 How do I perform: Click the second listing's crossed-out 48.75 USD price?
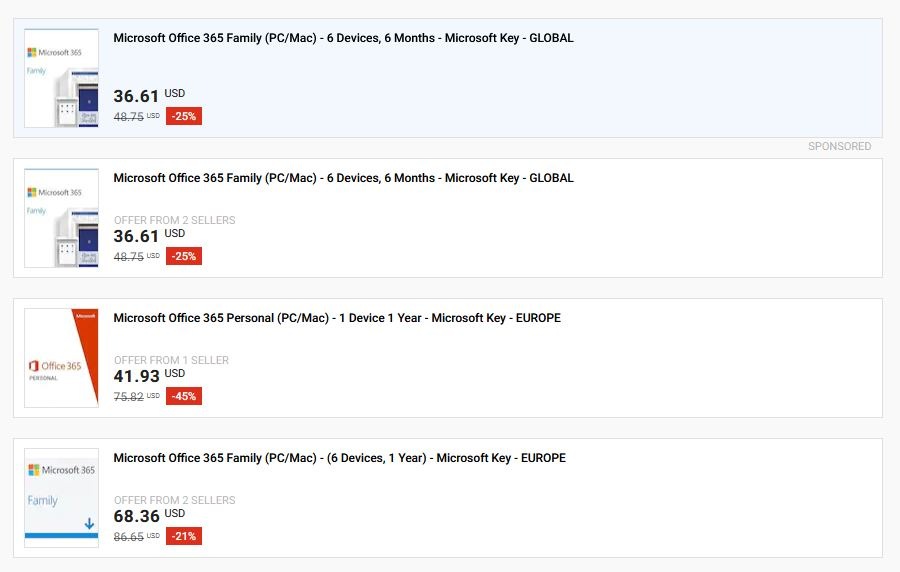[137, 256]
